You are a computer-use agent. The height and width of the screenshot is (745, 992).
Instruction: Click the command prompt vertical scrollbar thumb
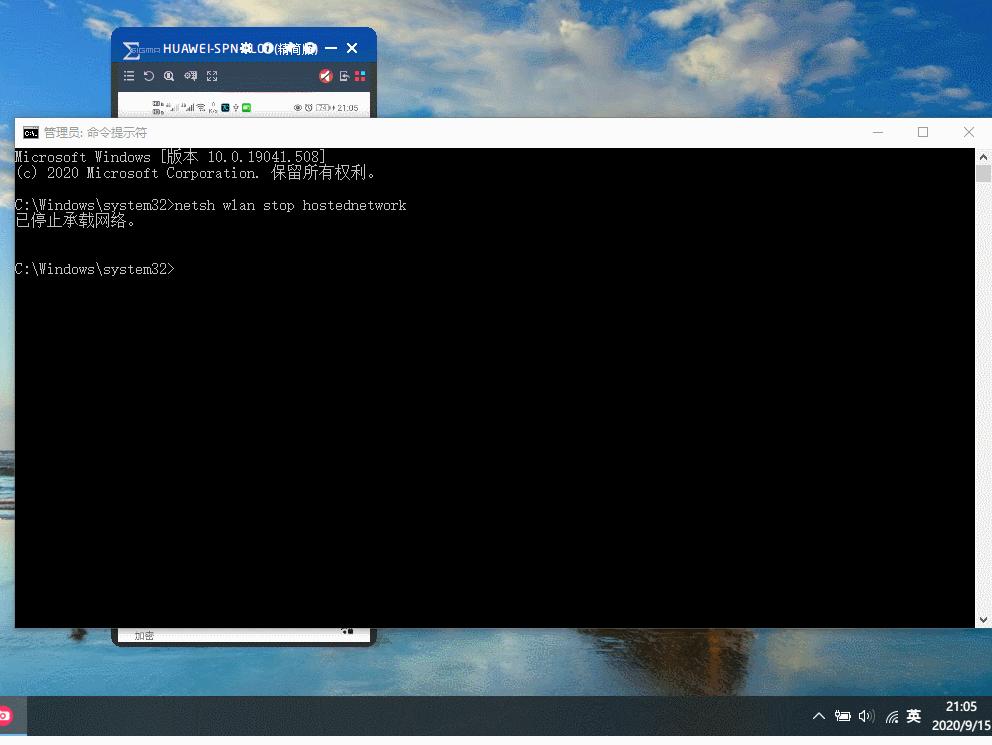(983, 173)
